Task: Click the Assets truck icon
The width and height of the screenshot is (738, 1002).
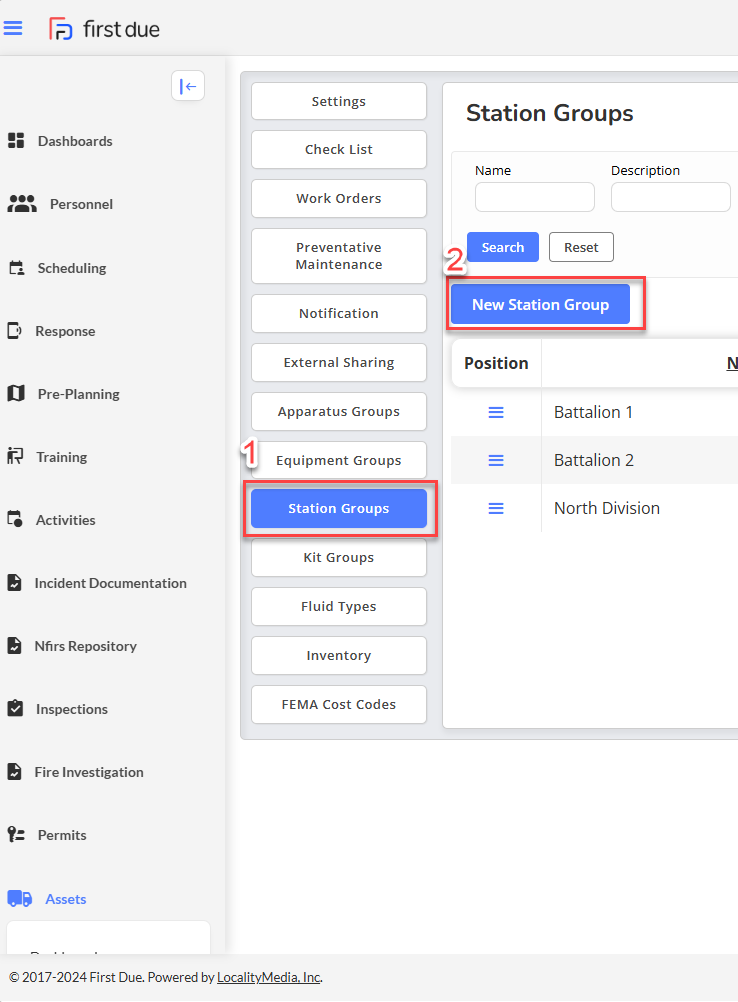Action: (19, 899)
